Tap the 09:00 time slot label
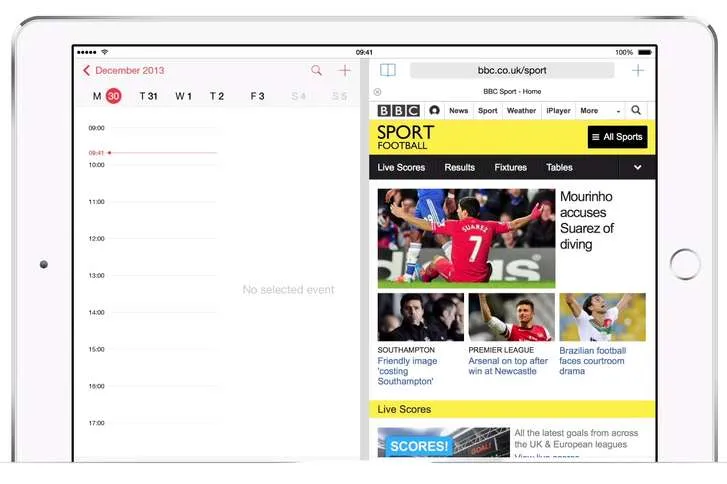This screenshot has height=484, width=727. click(x=96, y=128)
